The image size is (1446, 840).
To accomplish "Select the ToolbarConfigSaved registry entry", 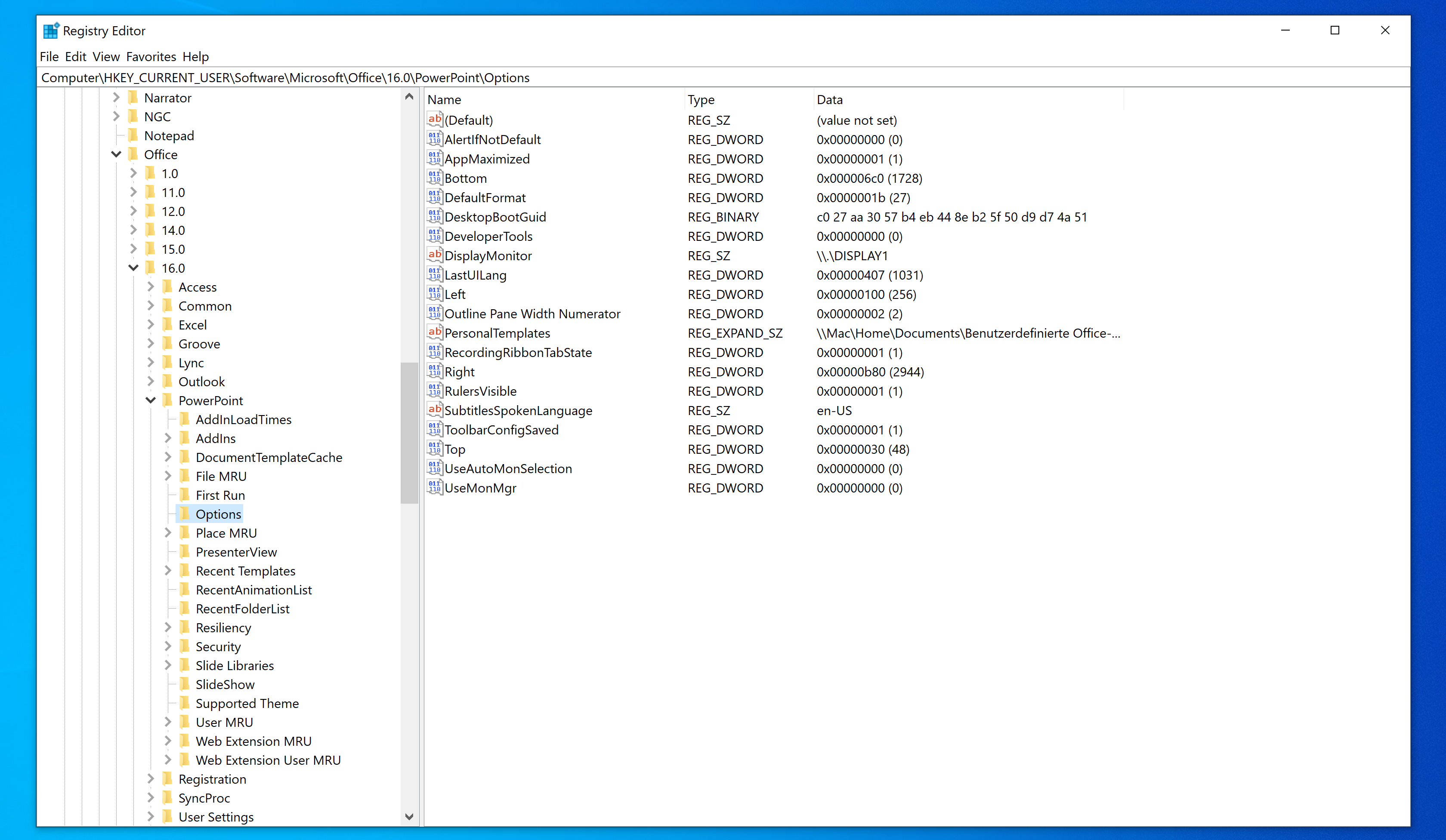I will click(500, 429).
